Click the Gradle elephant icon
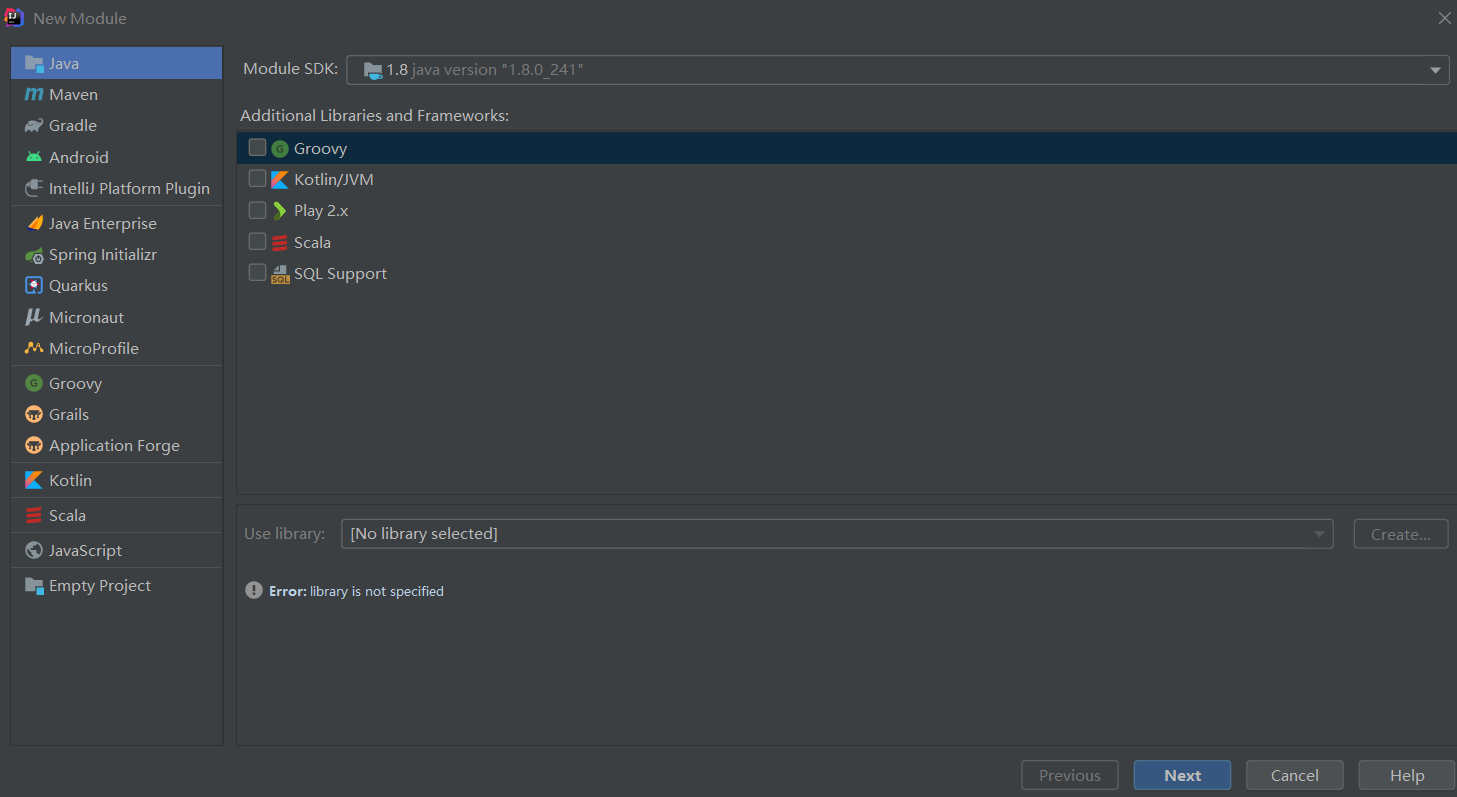Screen dimensions: 1457x797 (x=34, y=126)
